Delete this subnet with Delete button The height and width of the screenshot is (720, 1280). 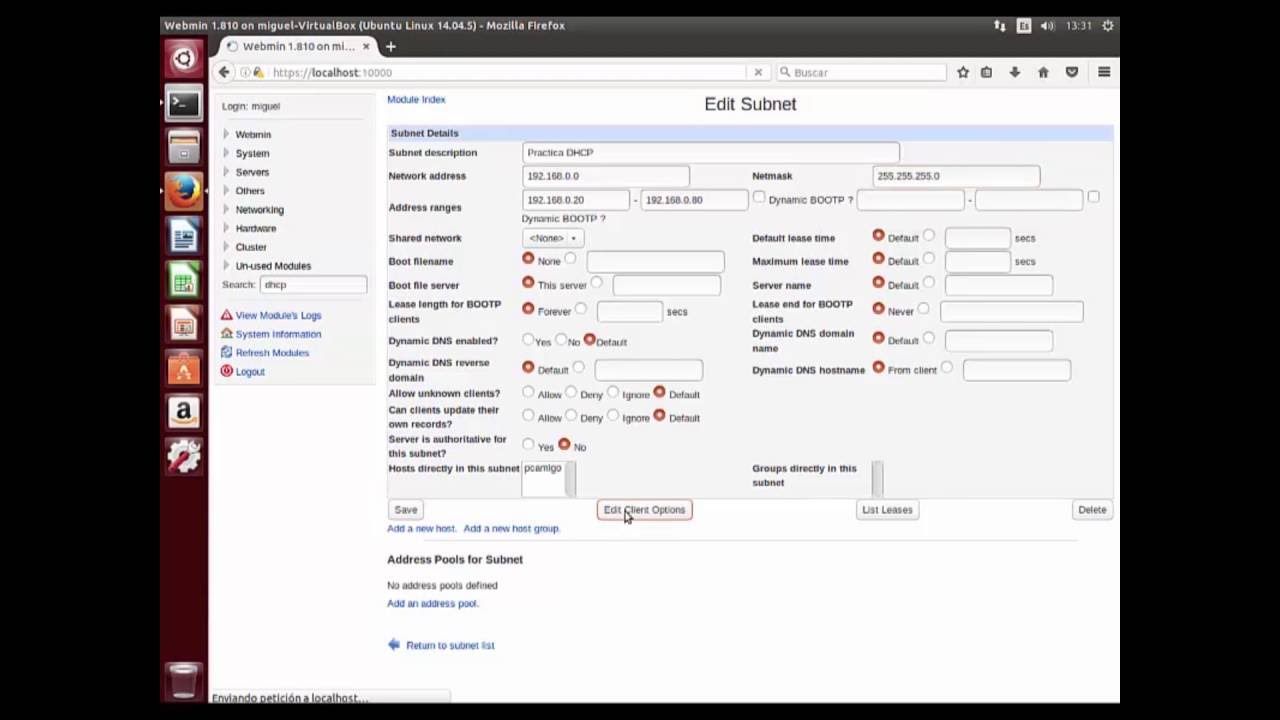click(1092, 510)
